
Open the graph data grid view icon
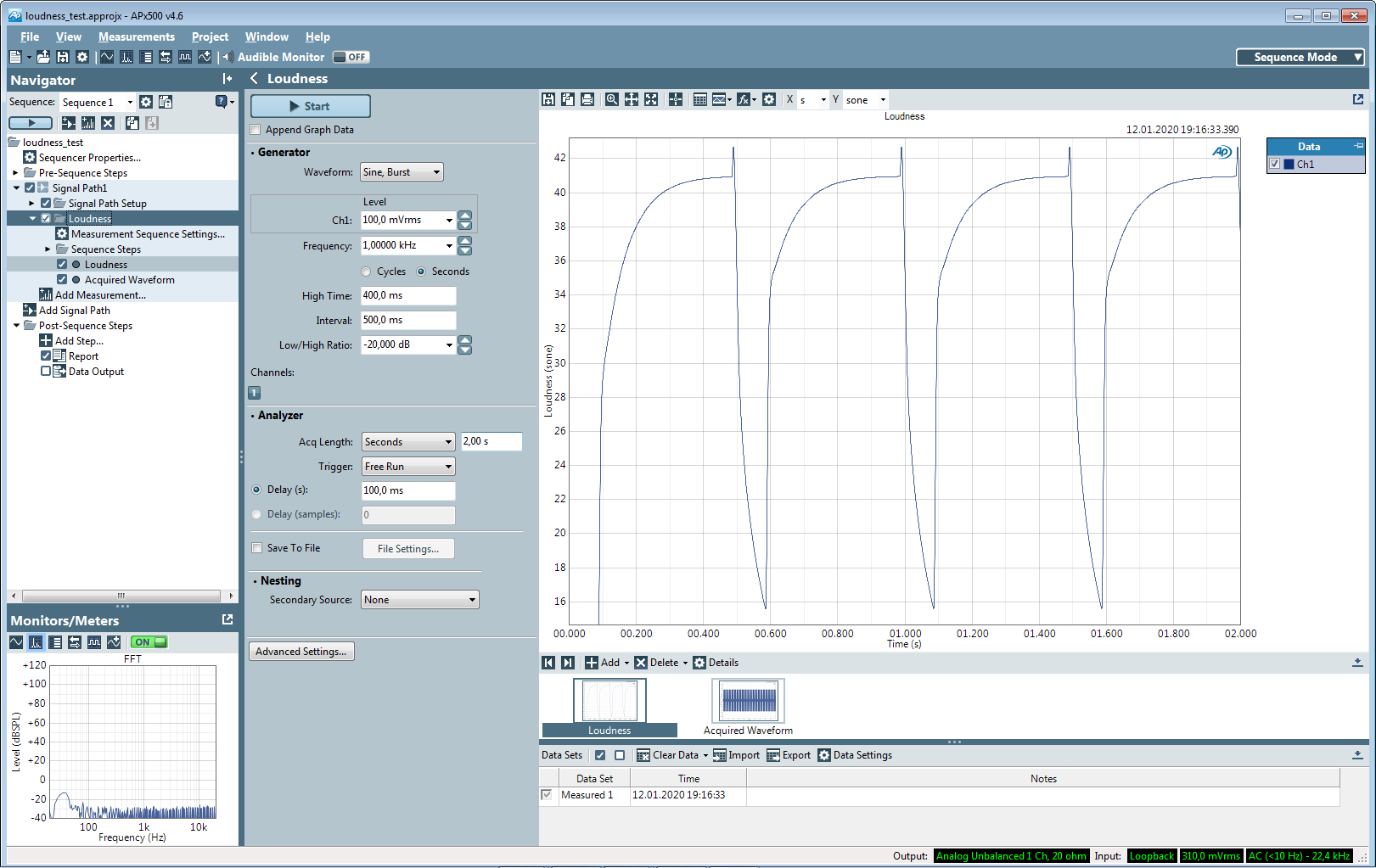coord(699,99)
